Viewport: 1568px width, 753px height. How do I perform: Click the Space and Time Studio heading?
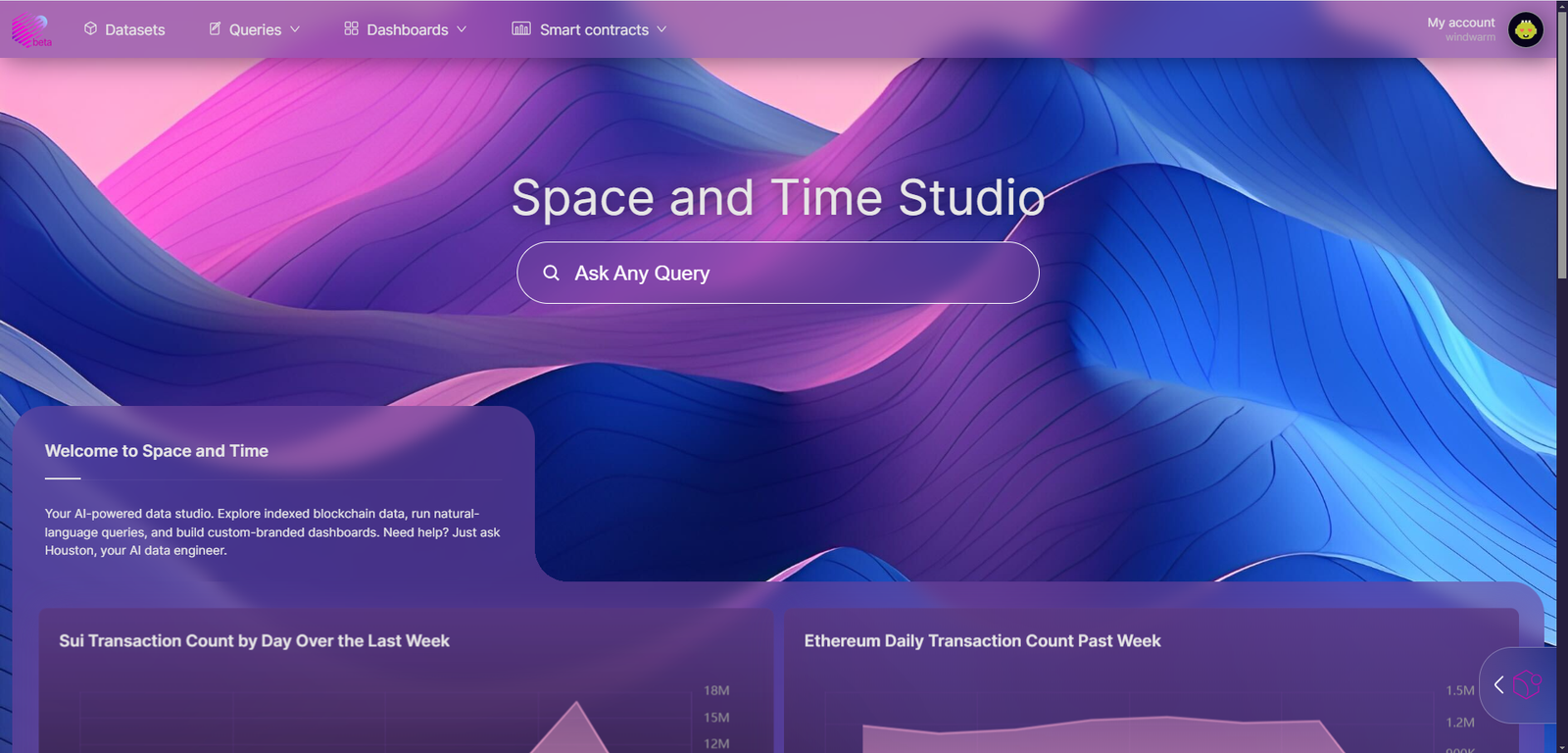click(x=778, y=197)
